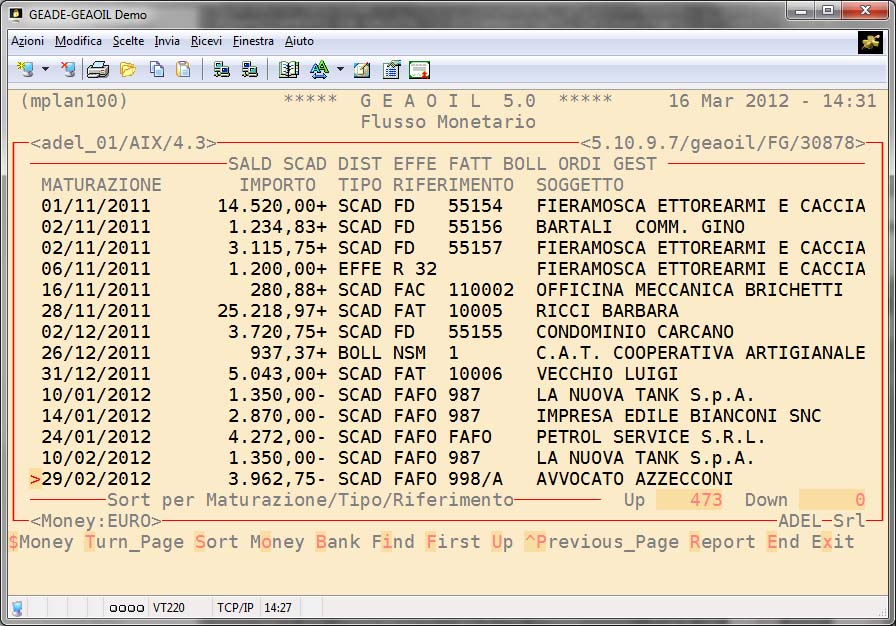Select the AVVOCATO AZZECCONI row
The image size is (896, 626).
click(450, 479)
